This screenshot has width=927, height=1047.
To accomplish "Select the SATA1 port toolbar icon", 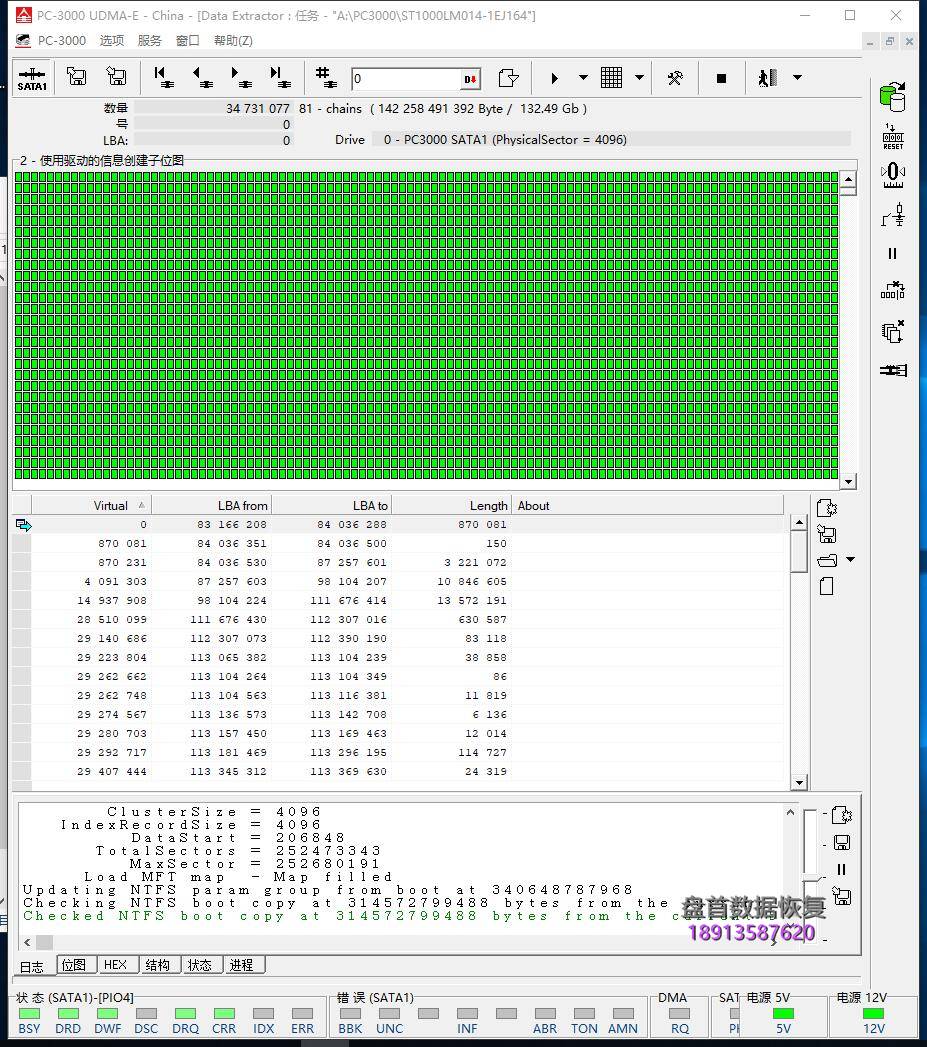I will (31, 77).
